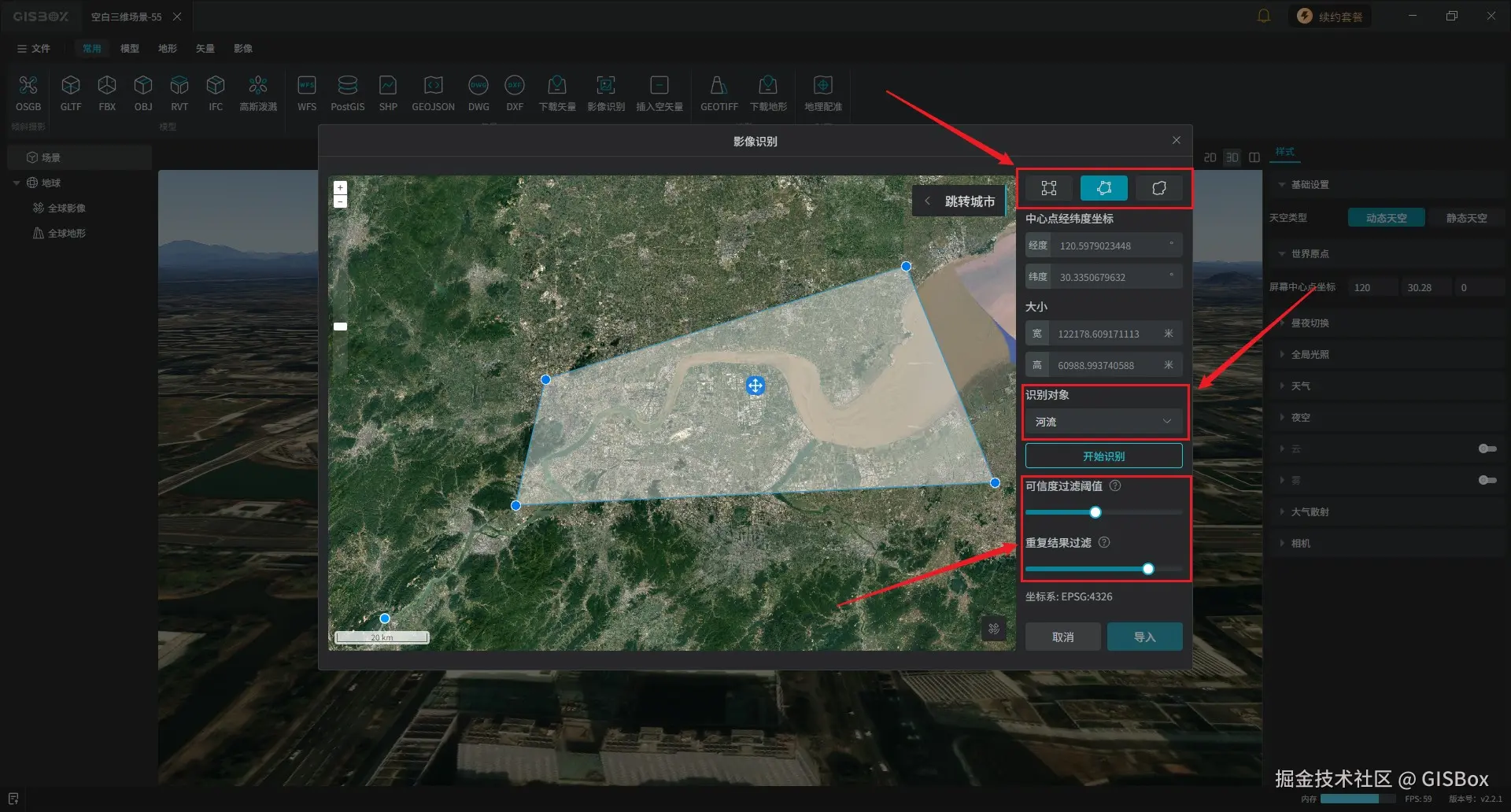Image resolution: width=1511 pixels, height=812 pixels.
Task: Switch to the 矢量 ribbon tab
Action: (205, 49)
